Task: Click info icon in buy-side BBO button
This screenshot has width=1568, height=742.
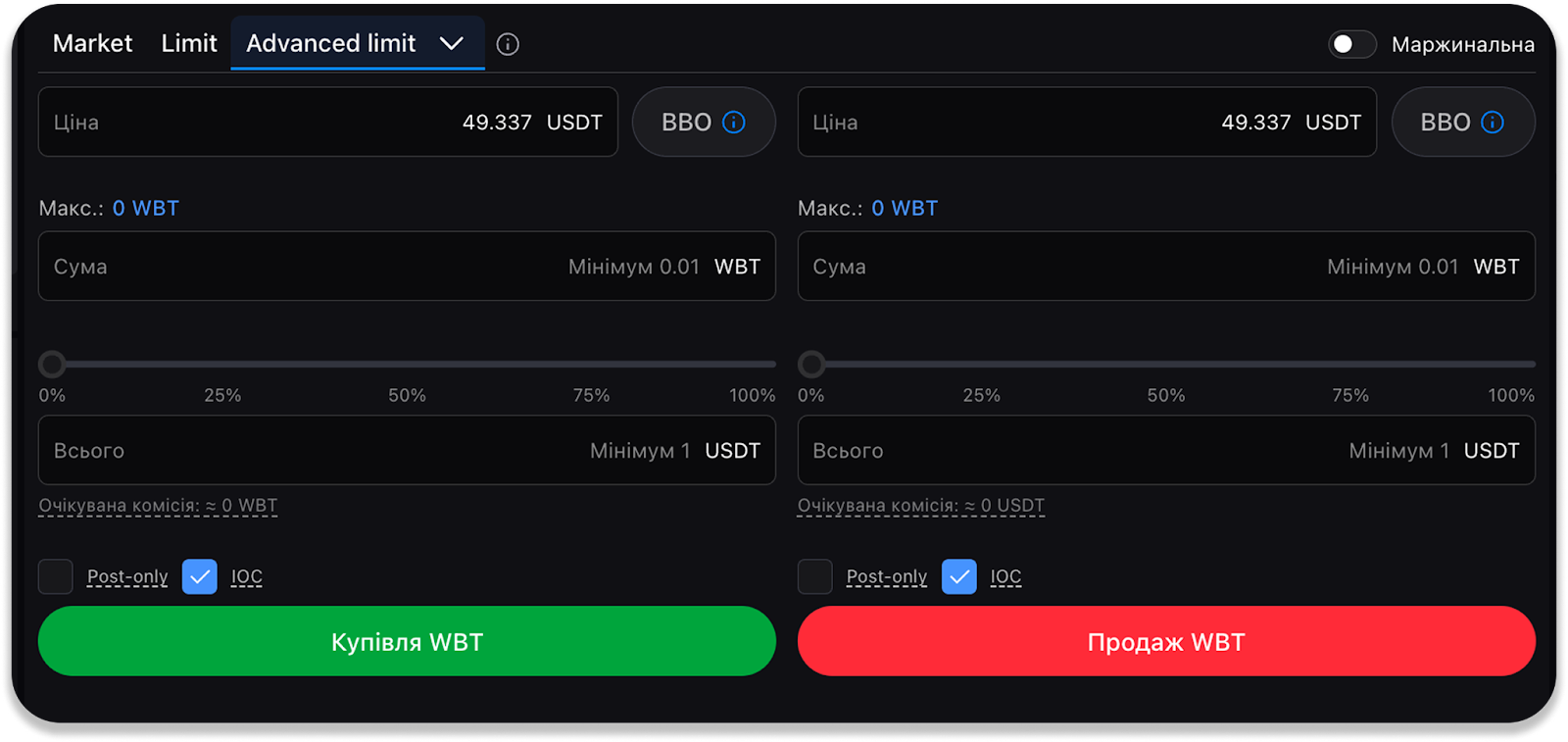Action: (734, 122)
